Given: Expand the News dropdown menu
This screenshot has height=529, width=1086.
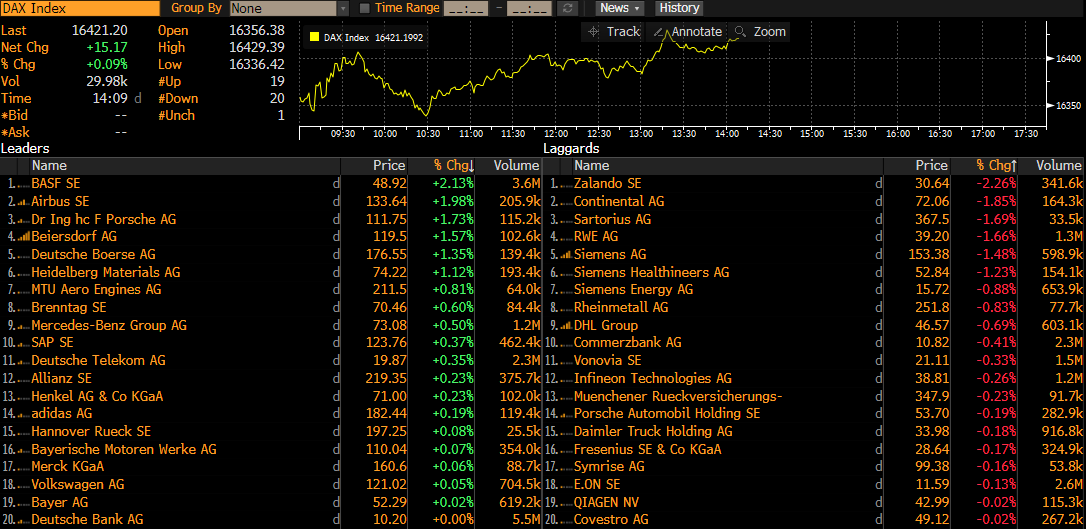Looking at the screenshot, I should (619, 8).
